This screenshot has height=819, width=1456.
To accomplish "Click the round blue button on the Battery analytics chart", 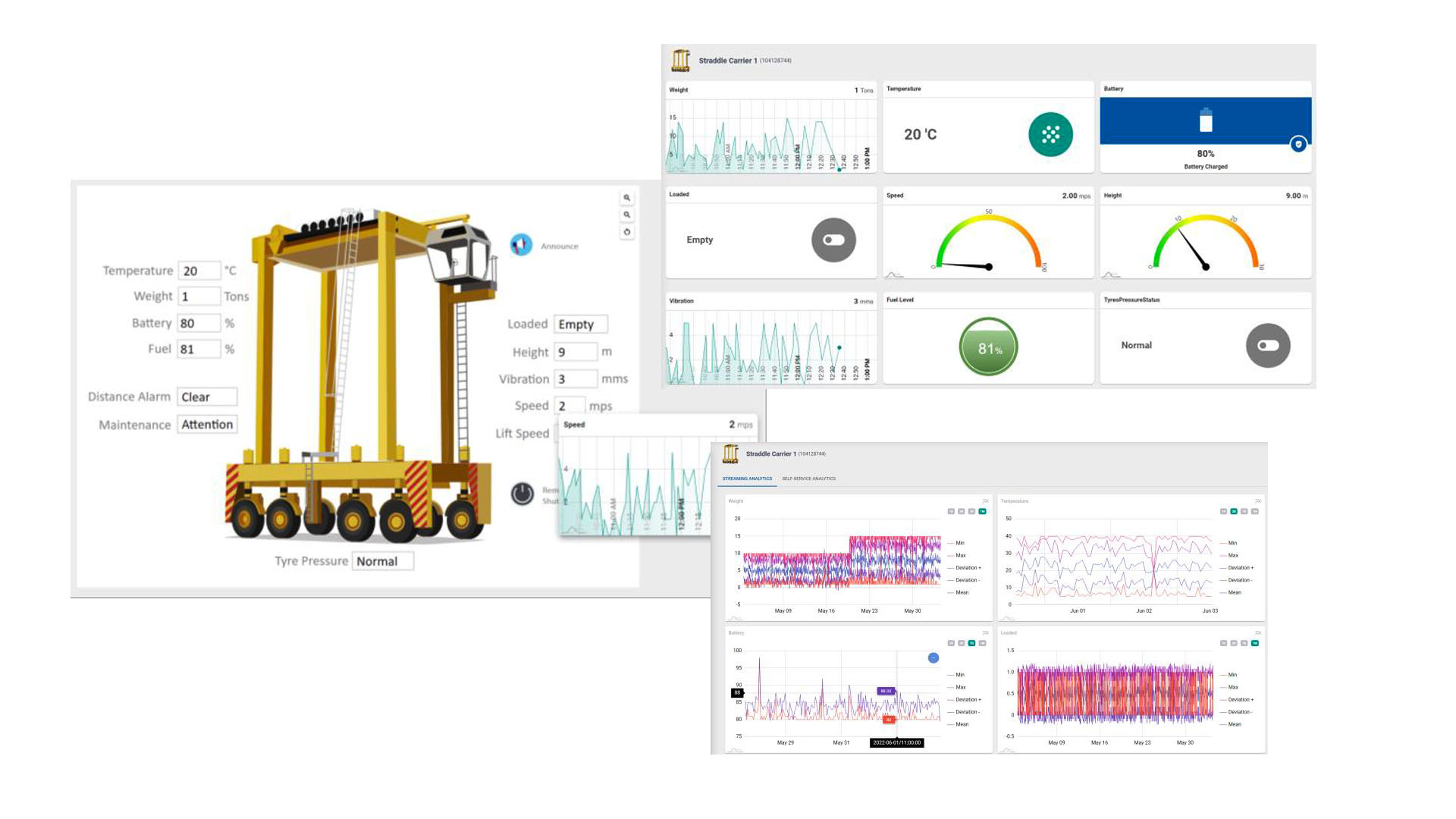I will (x=934, y=657).
